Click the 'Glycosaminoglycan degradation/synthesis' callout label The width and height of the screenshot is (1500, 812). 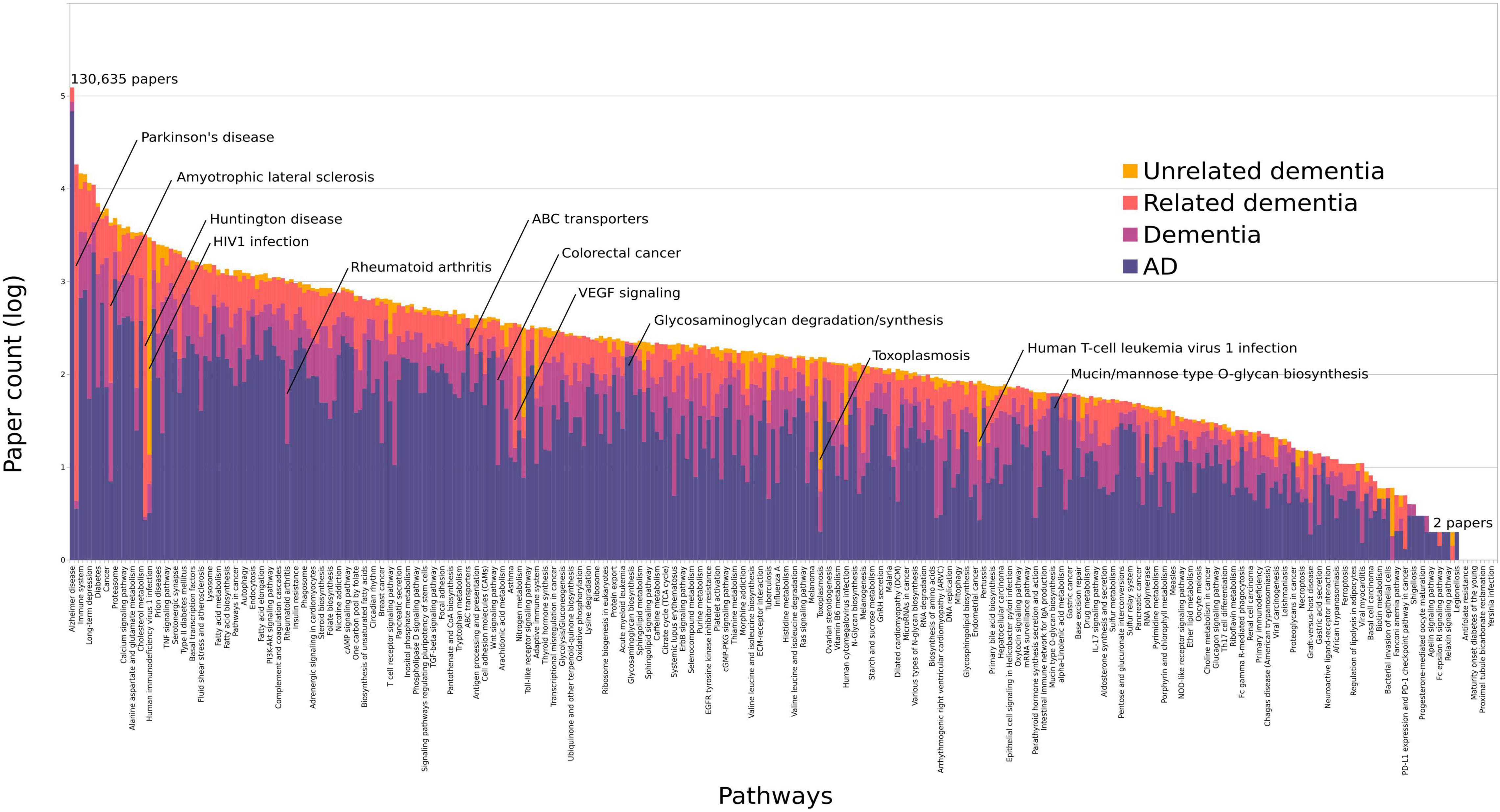tap(798, 320)
